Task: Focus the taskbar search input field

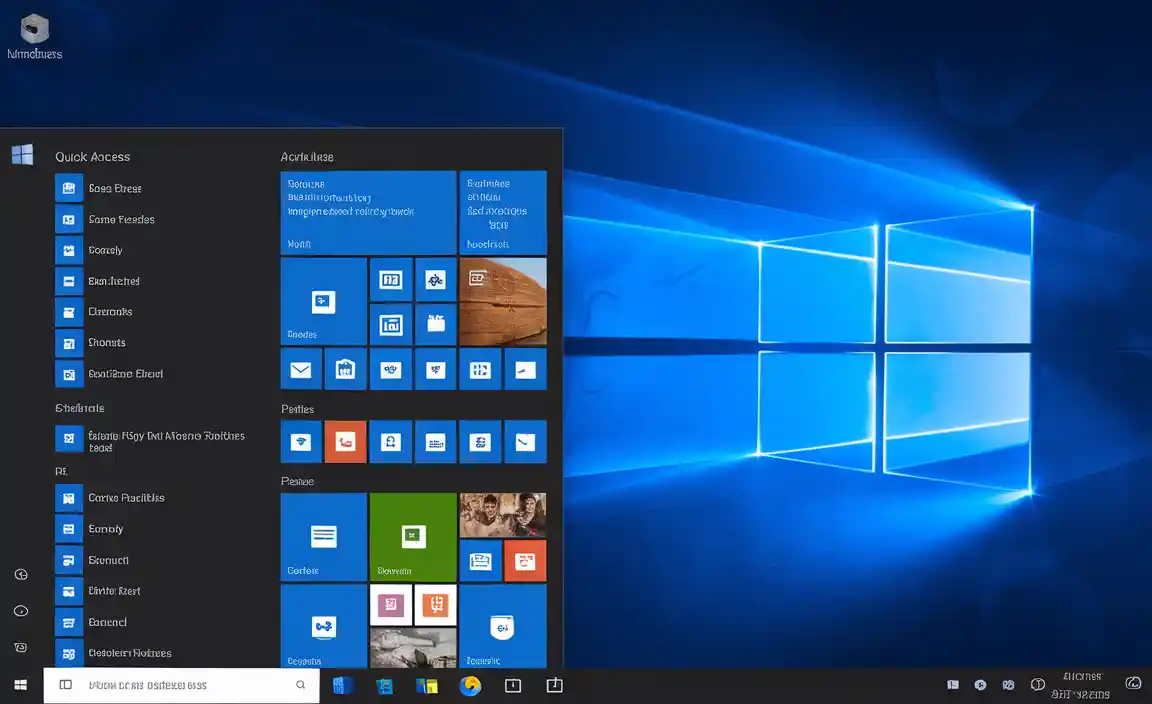Action: (180, 685)
